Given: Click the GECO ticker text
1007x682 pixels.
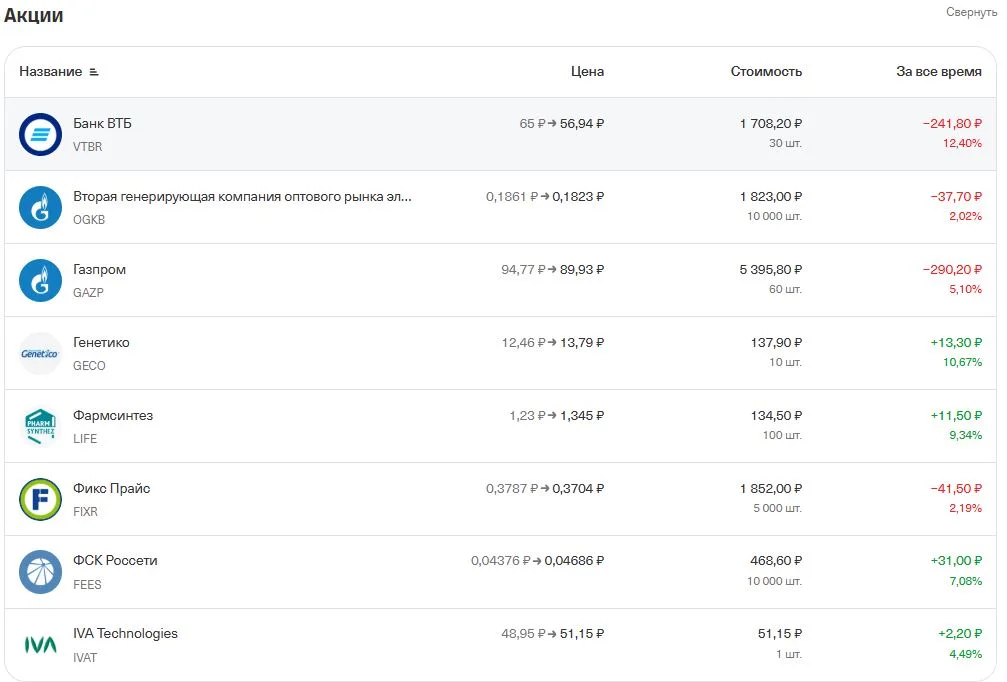Looking at the screenshot, I should coord(89,365).
